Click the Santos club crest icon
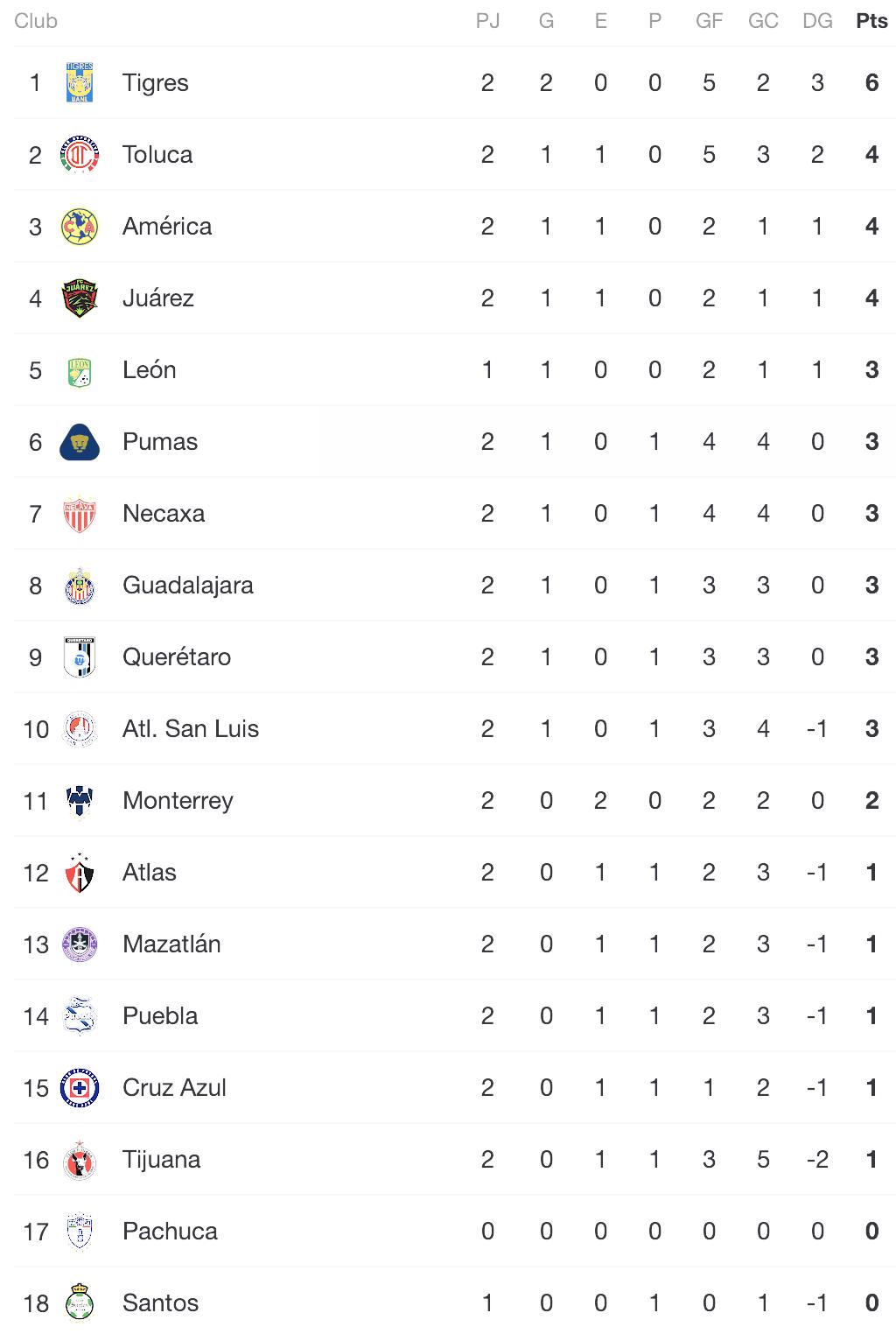896x1341 pixels. (x=80, y=1303)
